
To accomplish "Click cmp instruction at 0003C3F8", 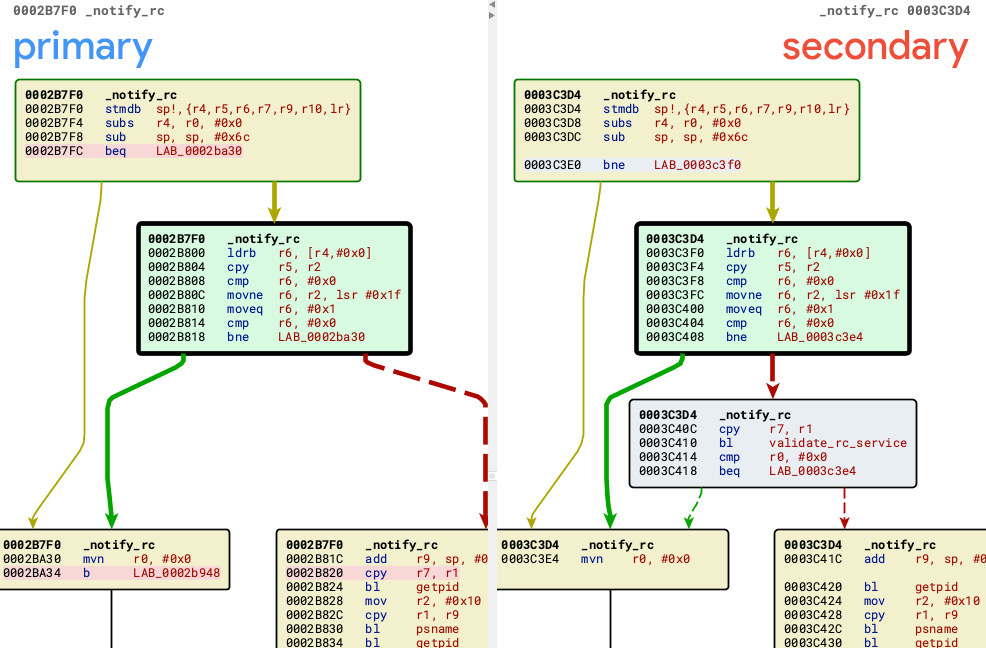I will (x=741, y=281).
